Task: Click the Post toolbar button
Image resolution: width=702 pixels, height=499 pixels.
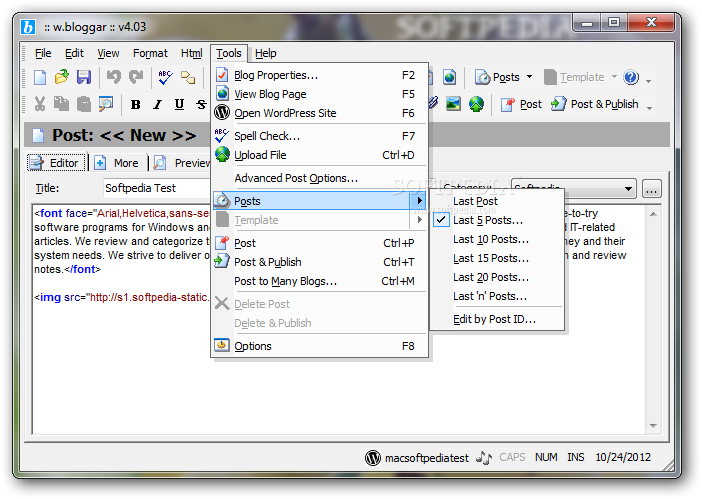Action: [521, 104]
